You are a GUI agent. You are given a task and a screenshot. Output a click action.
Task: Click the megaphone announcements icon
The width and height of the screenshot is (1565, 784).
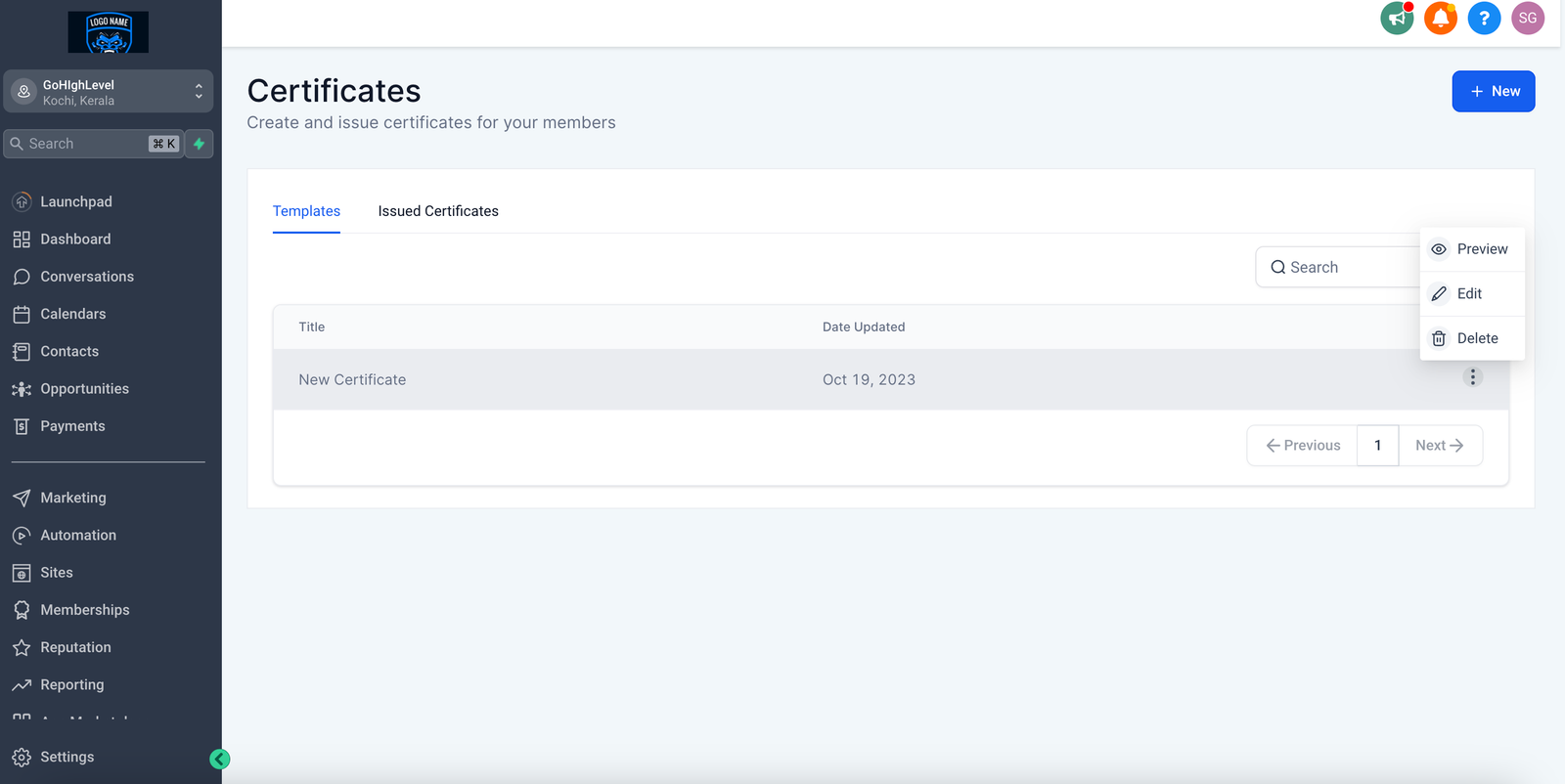pos(1397,18)
